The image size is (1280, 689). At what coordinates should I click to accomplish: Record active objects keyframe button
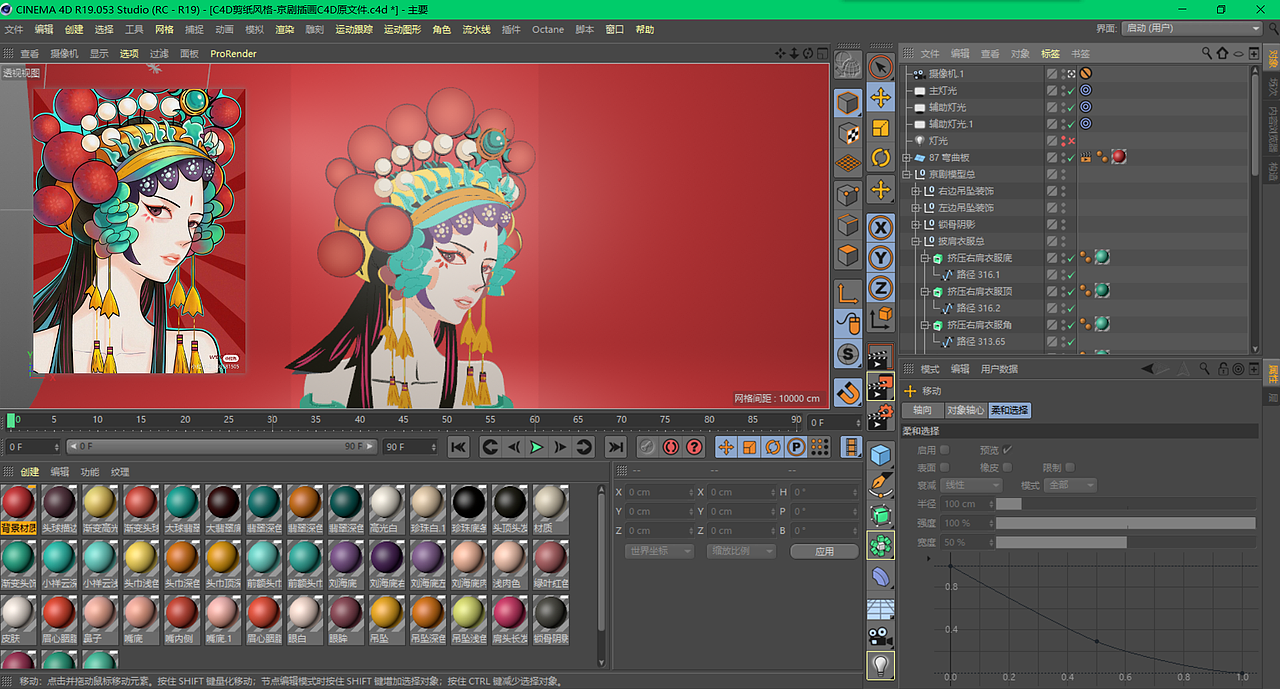point(647,447)
